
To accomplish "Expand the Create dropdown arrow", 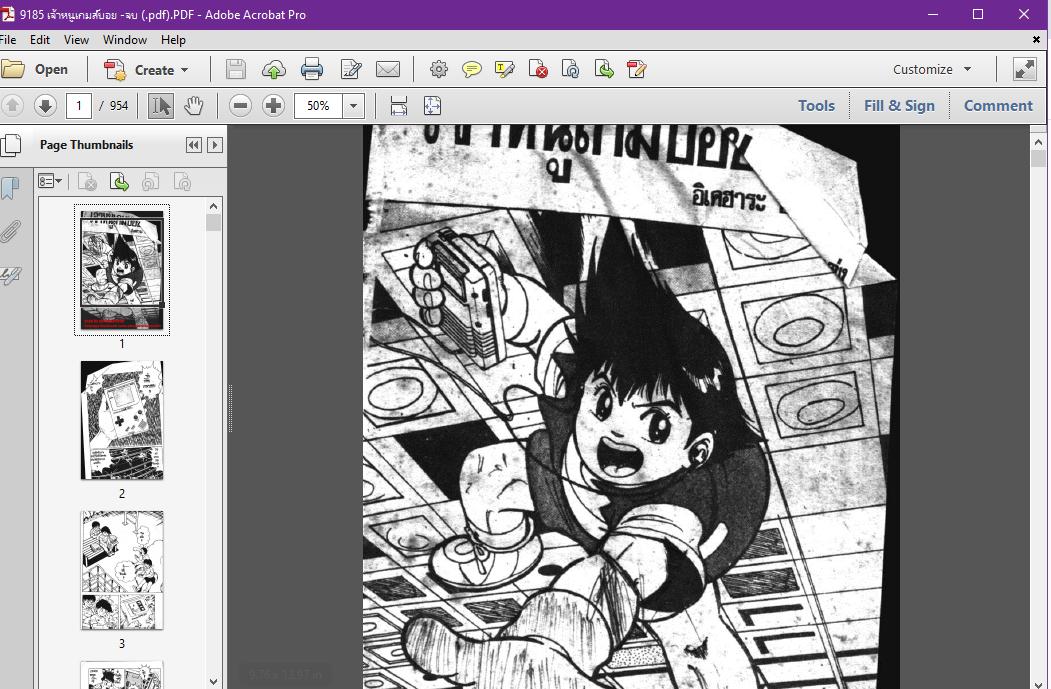I will tap(184, 70).
